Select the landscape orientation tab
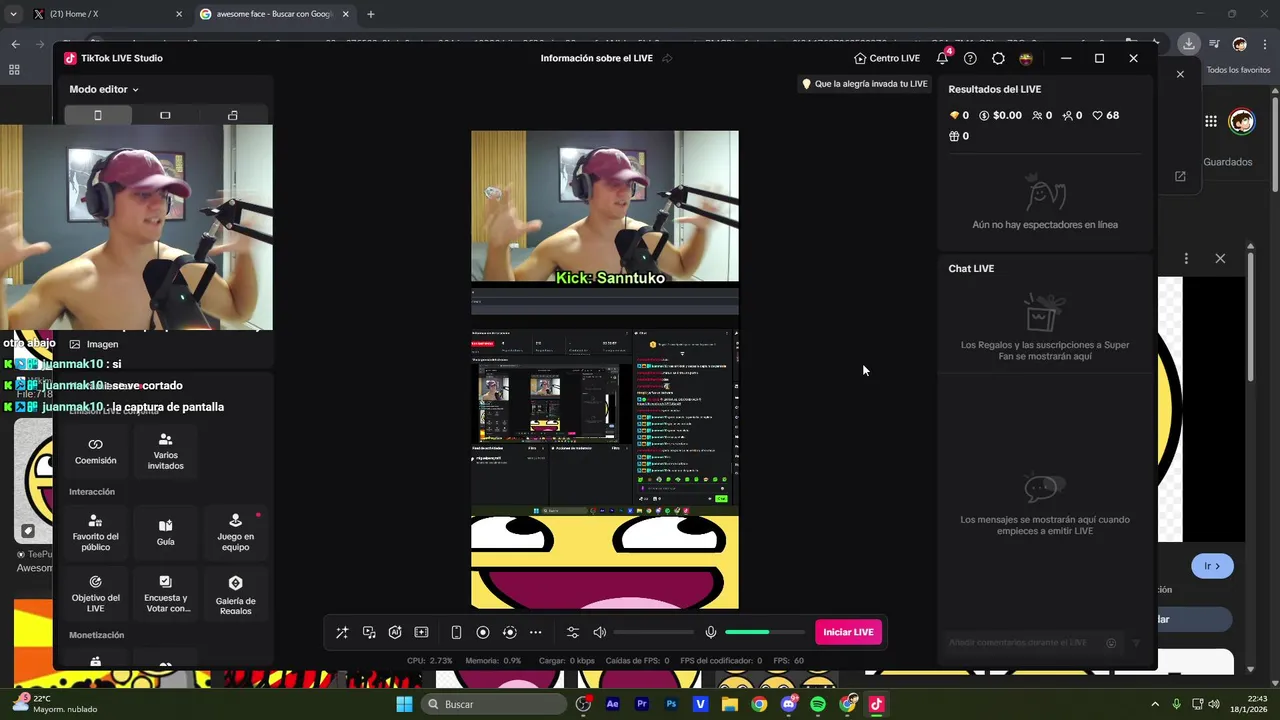 click(165, 115)
